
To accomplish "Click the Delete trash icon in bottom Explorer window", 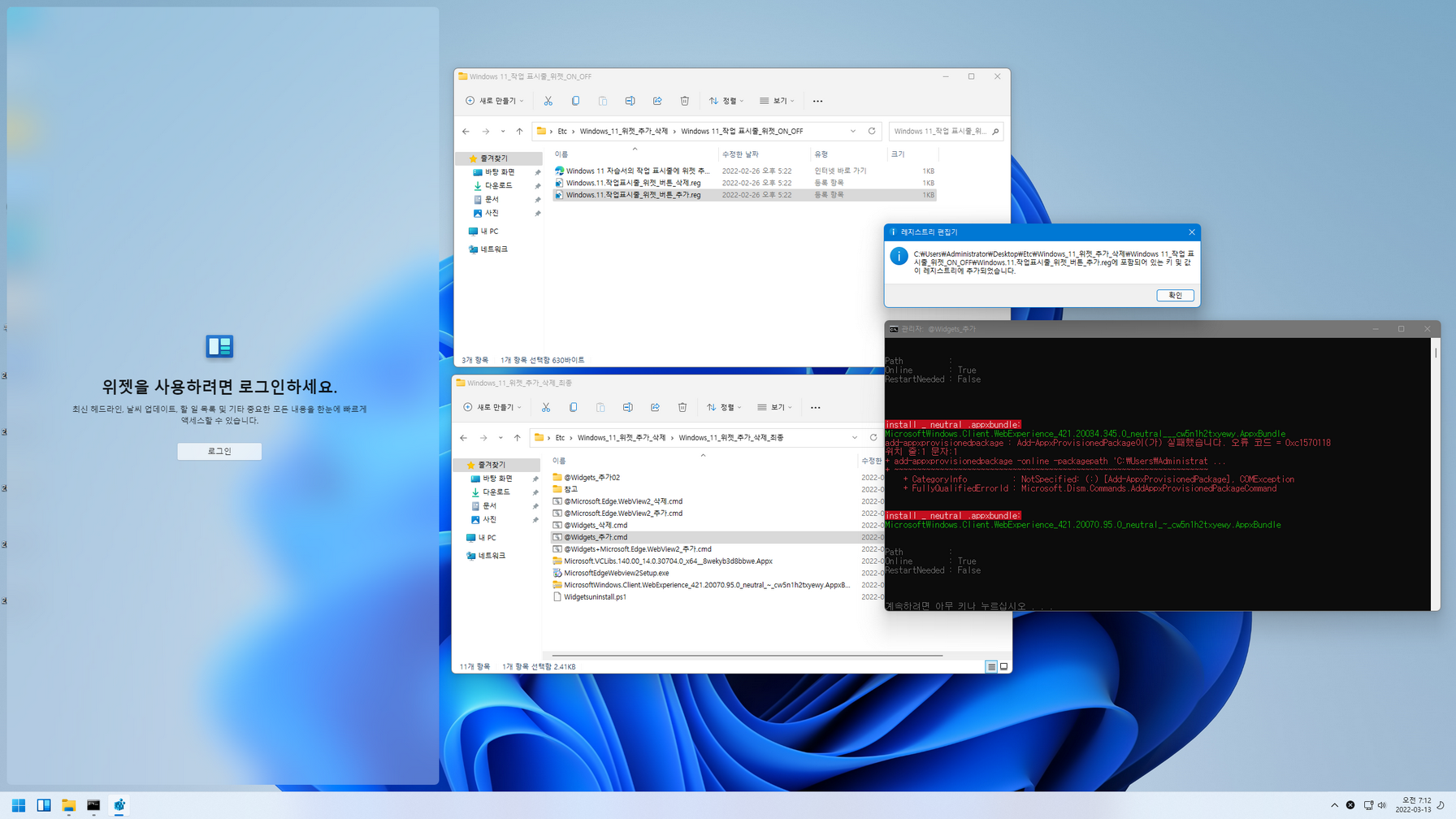I will 682,407.
